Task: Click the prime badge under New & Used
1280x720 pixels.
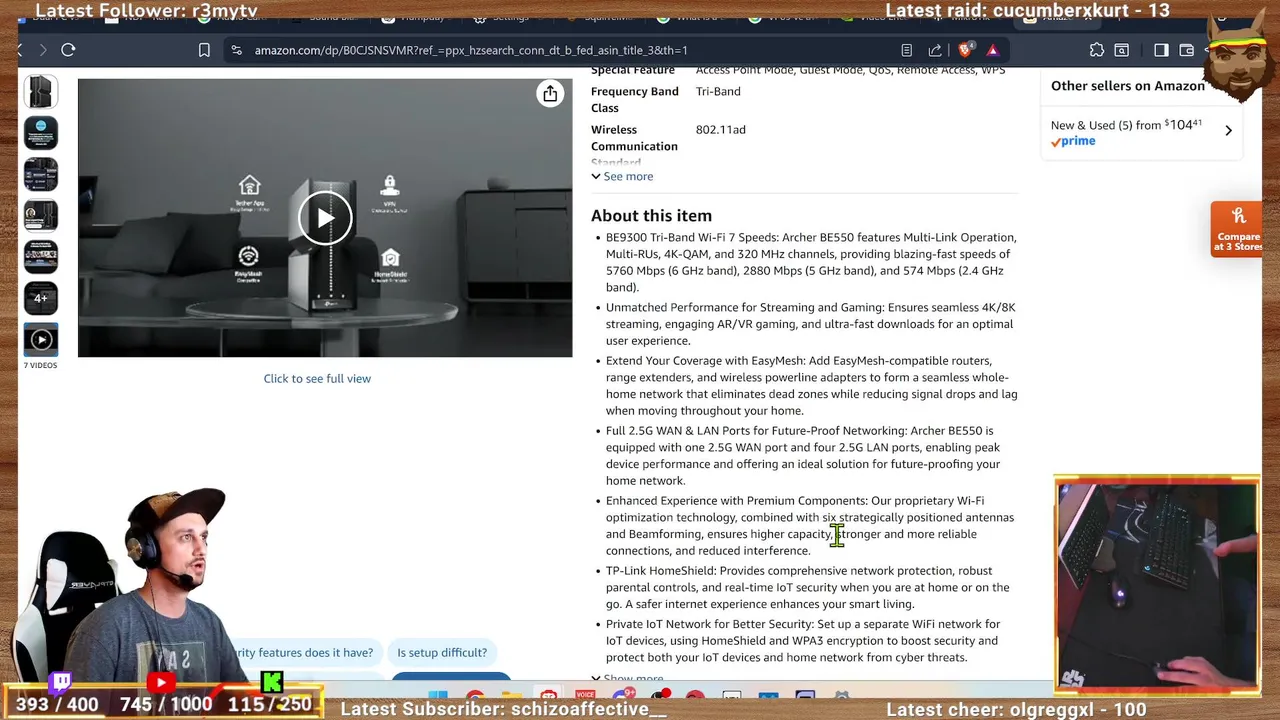Action: coord(1073,142)
